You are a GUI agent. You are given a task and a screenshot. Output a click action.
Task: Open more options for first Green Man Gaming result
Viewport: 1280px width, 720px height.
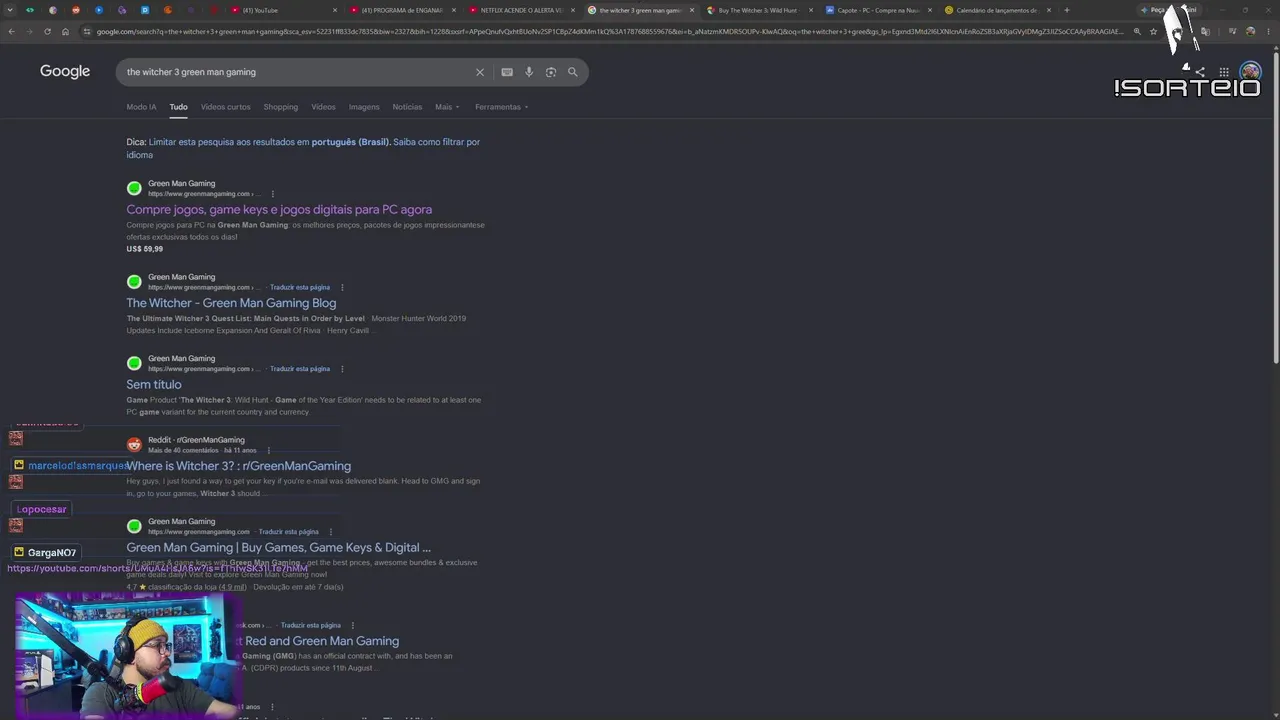(272, 194)
